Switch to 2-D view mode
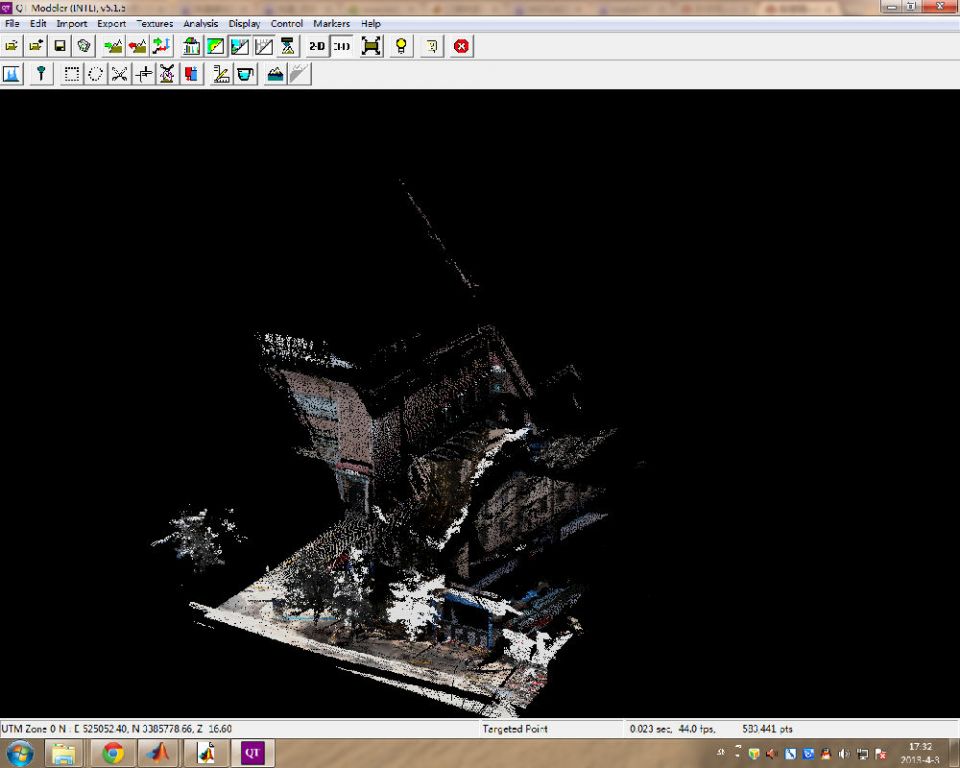The image size is (960, 768). pos(316,46)
